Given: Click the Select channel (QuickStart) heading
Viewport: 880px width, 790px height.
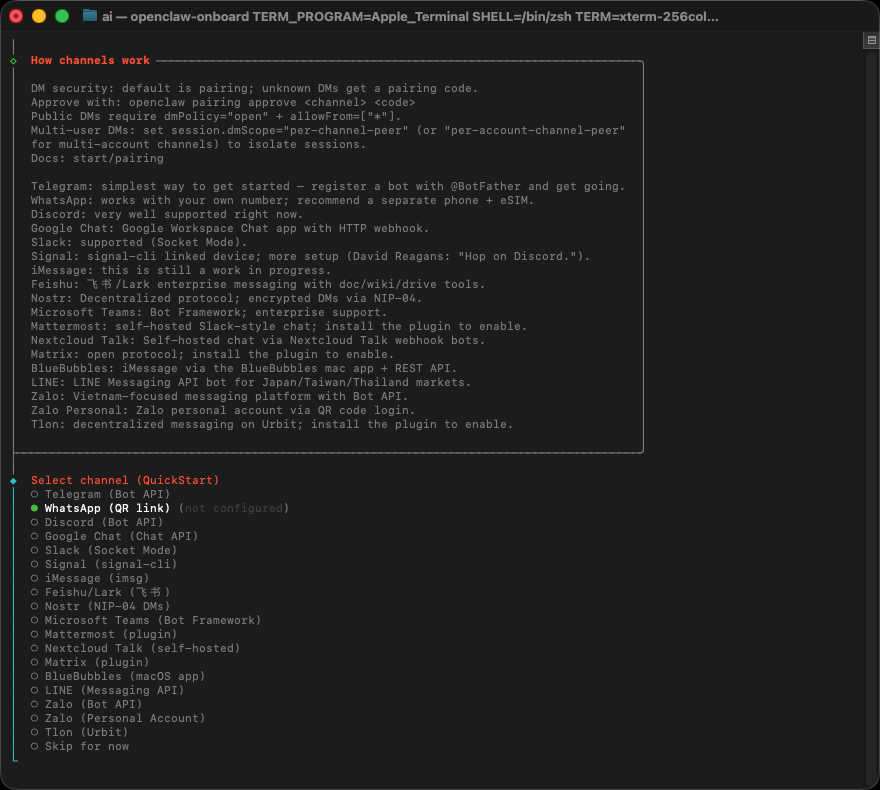Looking at the screenshot, I should coord(124,480).
